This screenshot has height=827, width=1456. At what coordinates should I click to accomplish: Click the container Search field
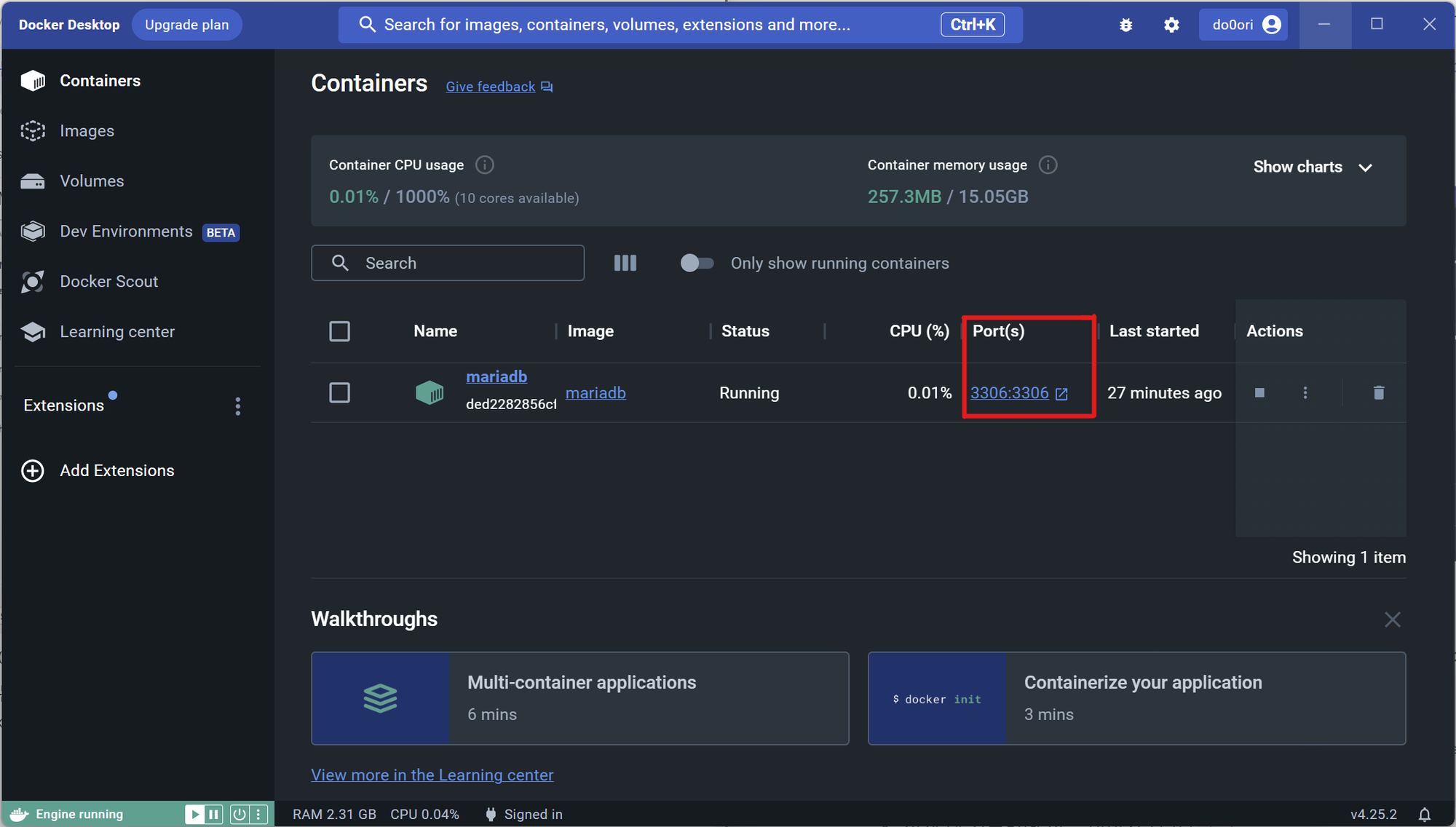[x=448, y=263]
